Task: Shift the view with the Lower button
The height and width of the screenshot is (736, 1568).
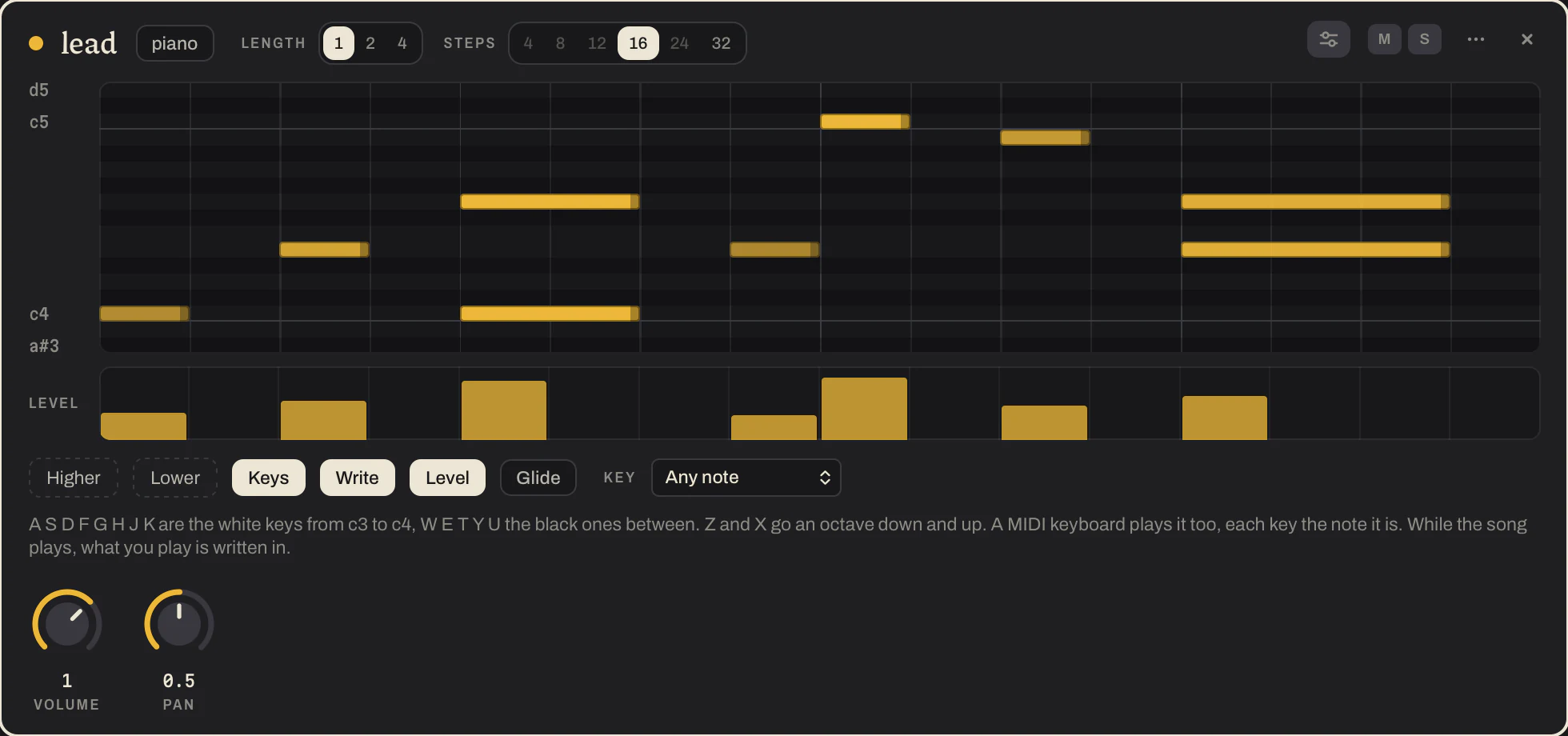Action: coord(175,478)
